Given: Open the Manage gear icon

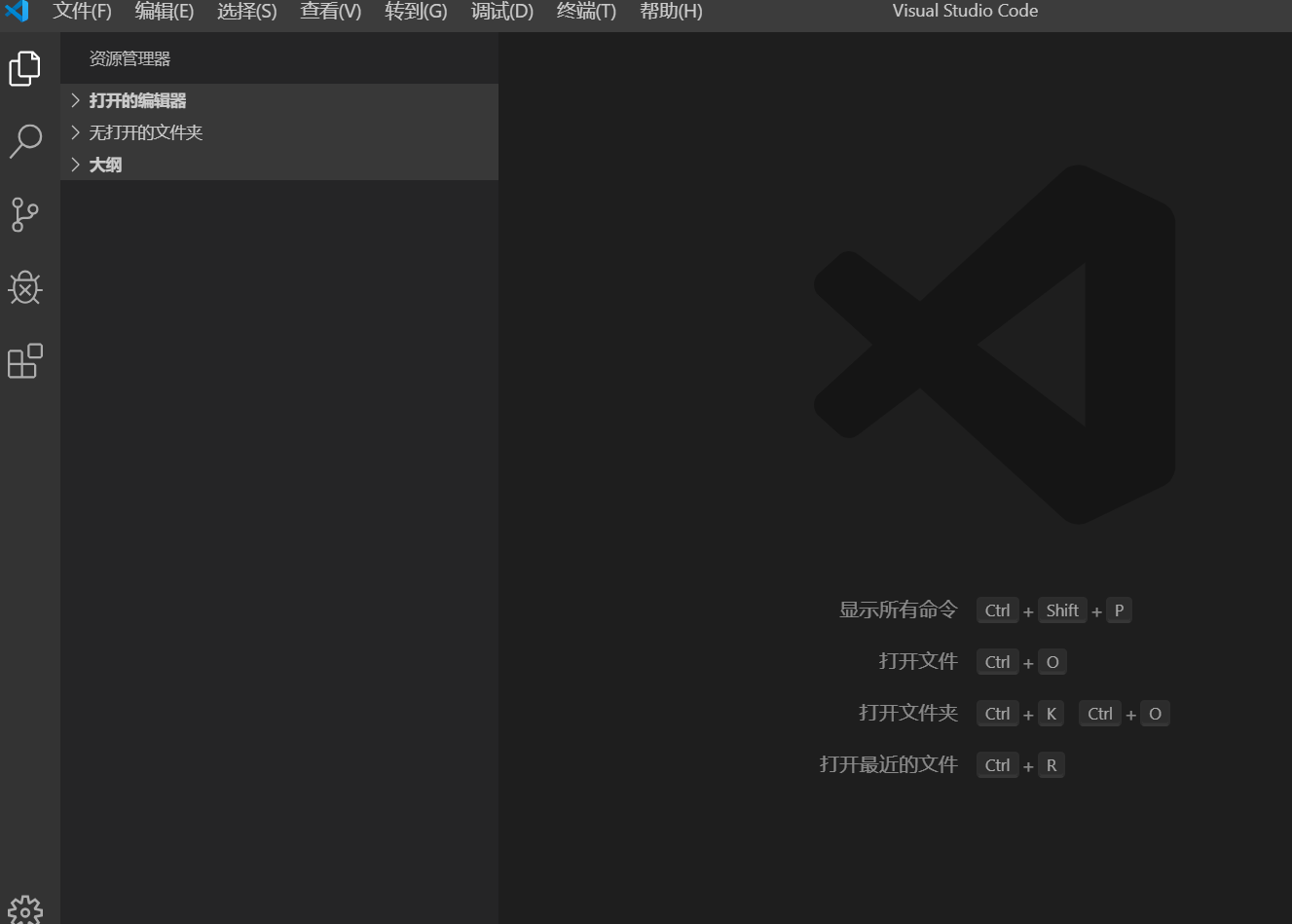Looking at the screenshot, I should point(25,910).
